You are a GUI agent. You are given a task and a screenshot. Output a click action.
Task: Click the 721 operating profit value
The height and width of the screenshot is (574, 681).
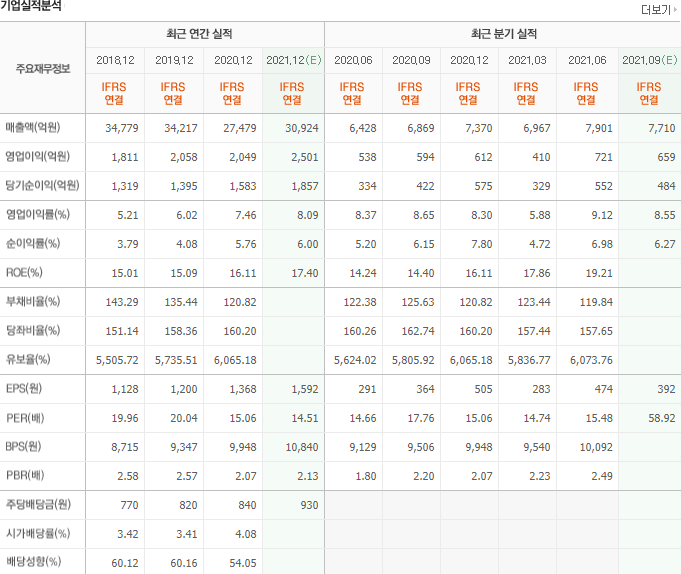(x=604, y=157)
